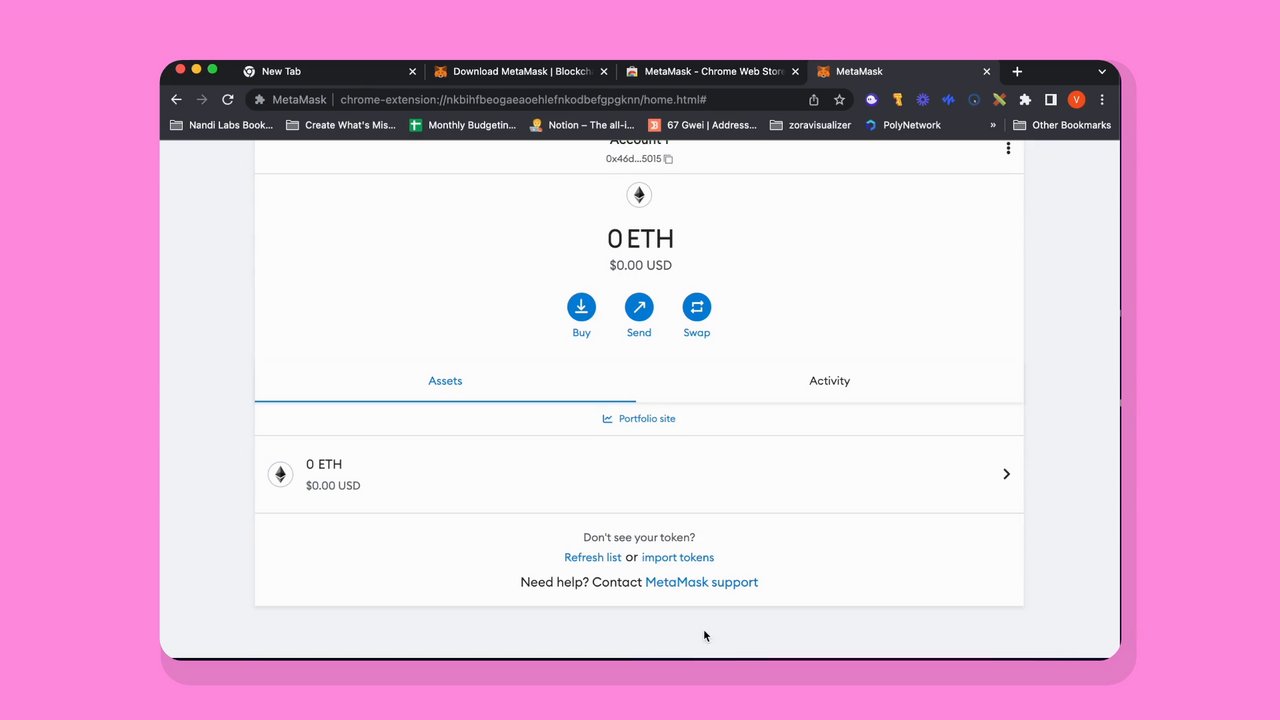This screenshot has width=1280, height=720.
Task: Click the browser back arrow
Action: tap(176, 99)
